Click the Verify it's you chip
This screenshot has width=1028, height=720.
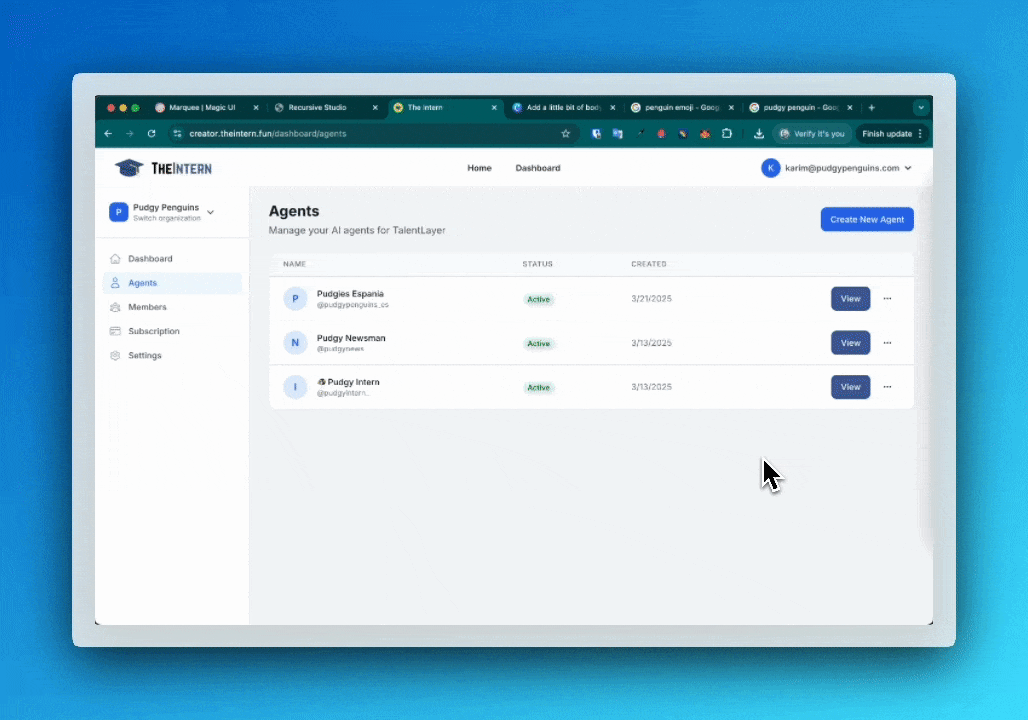(x=812, y=134)
